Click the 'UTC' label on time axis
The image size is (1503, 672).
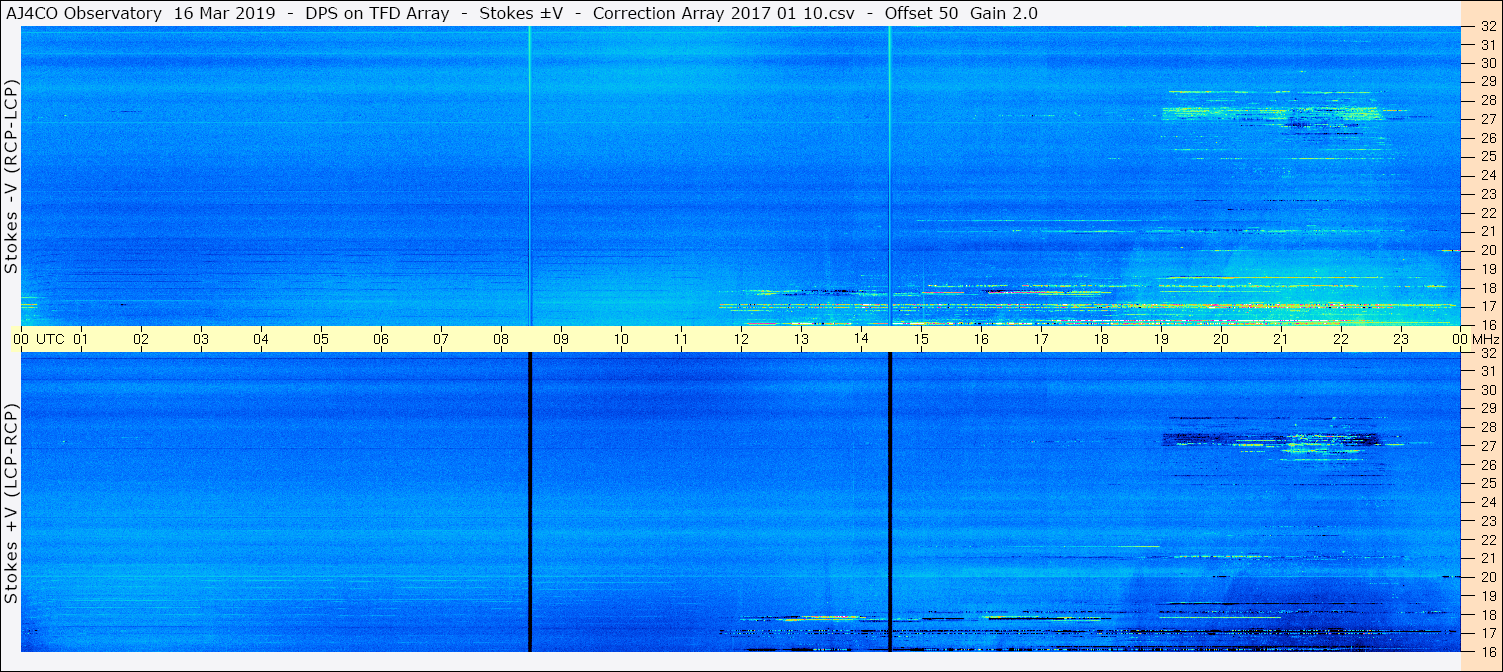(49, 339)
